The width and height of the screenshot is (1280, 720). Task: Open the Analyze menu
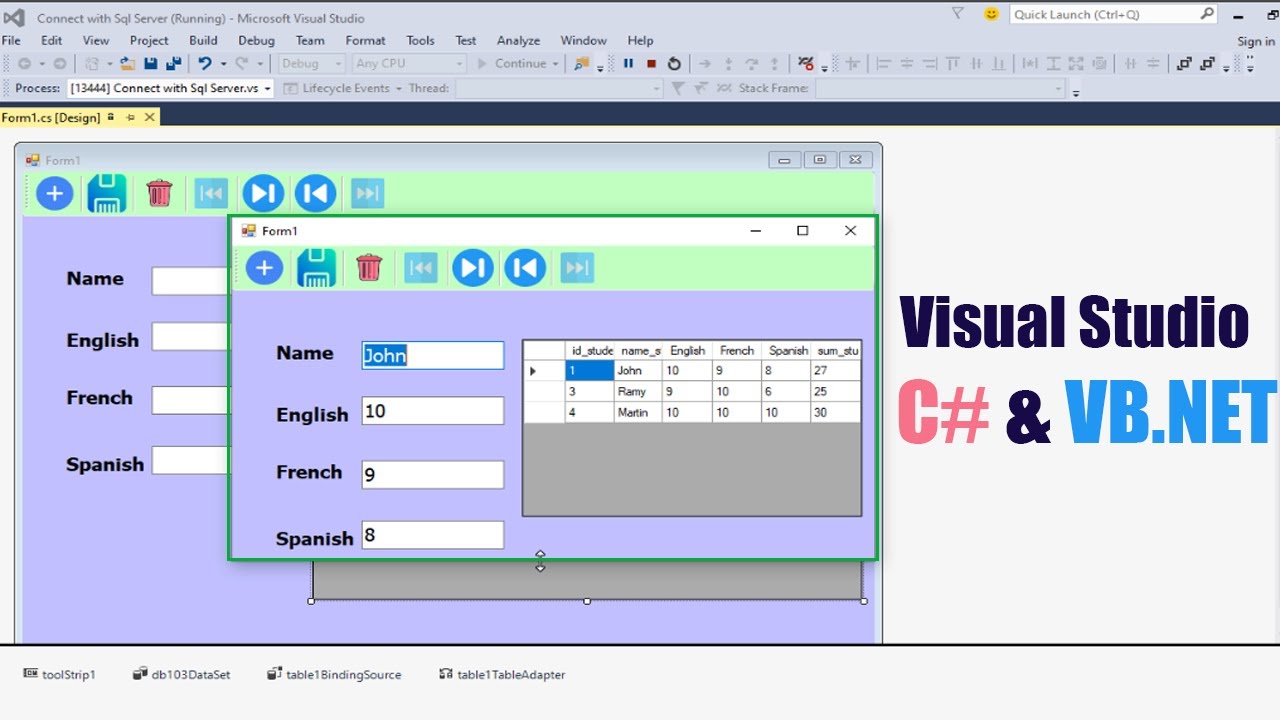(x=518, y=40)
